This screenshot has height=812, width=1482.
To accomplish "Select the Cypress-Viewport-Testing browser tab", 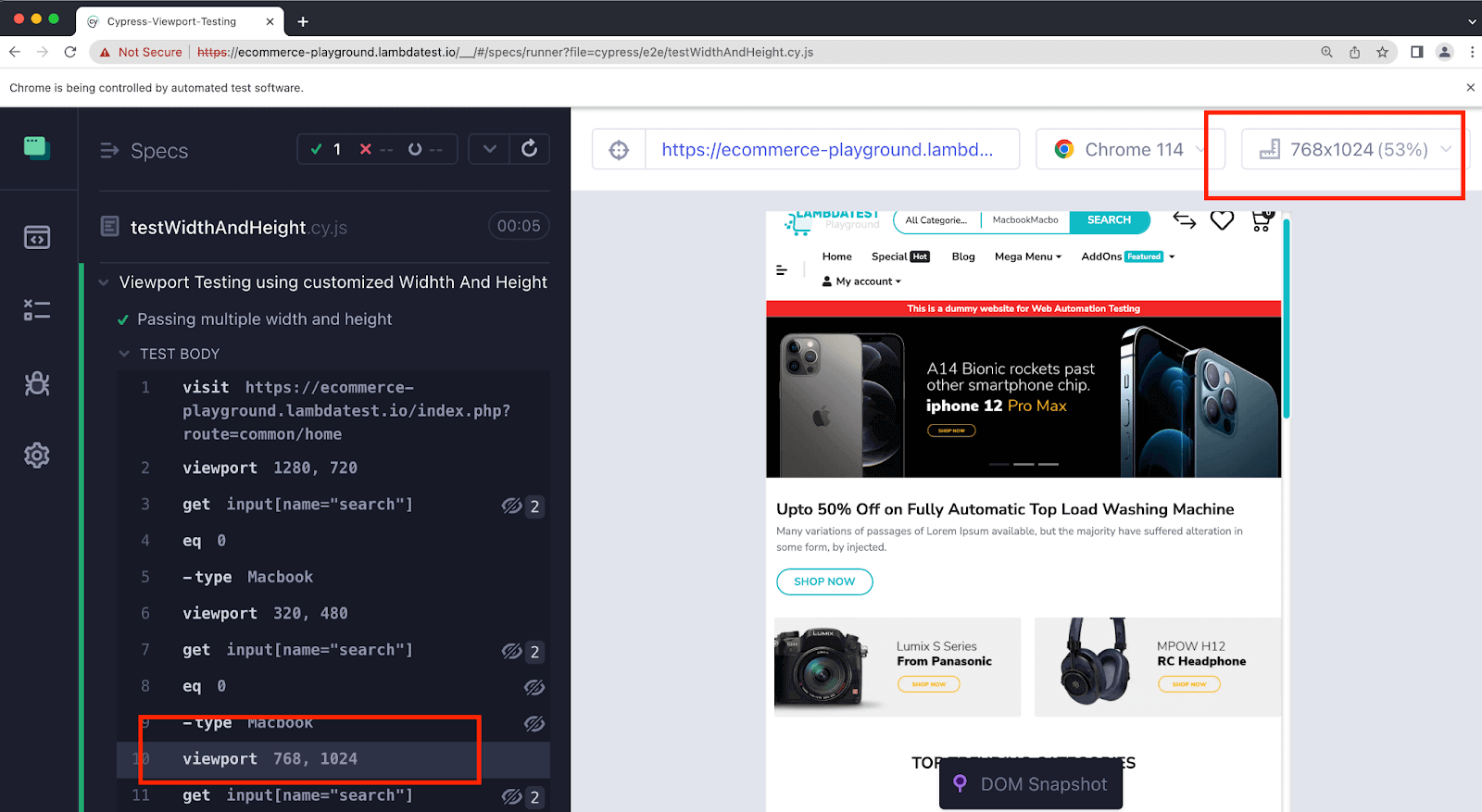I will 172,21.
